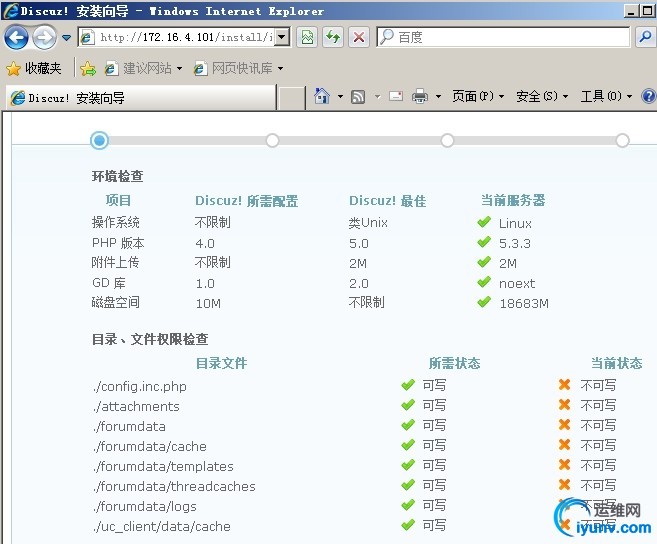The height and width of the screenshot is (544, 657).
Task: Click the ./forumdata/threadcaches directory name
Action: tap(174, 486)
